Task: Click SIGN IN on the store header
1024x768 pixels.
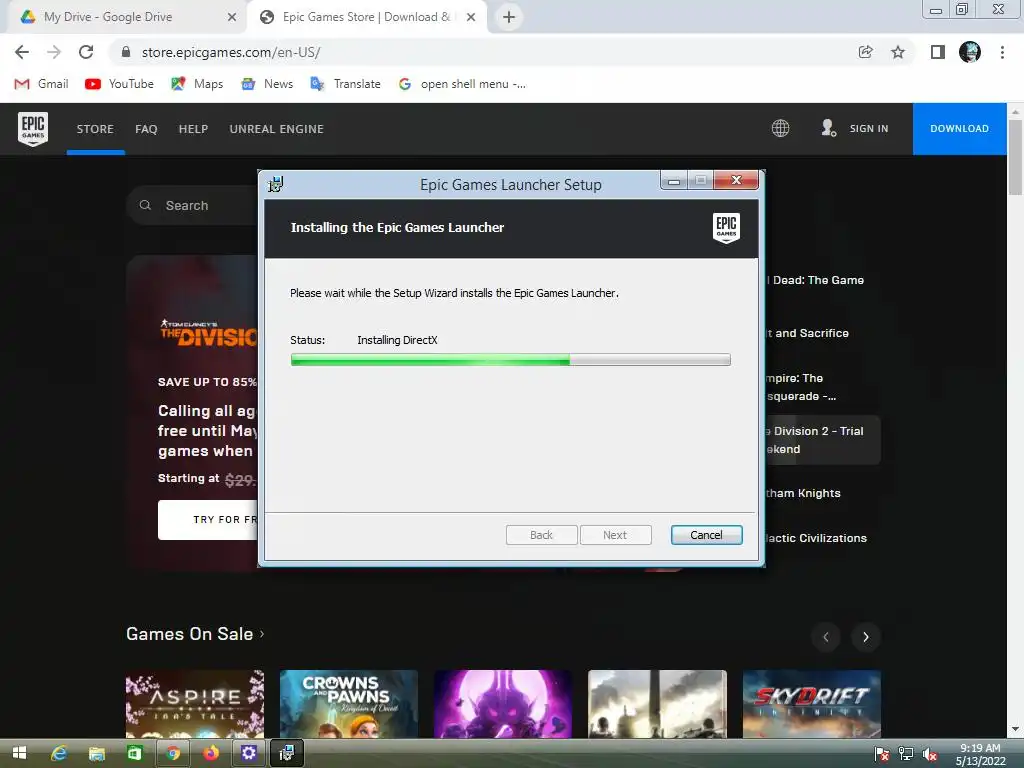Action: click(869, 128)
